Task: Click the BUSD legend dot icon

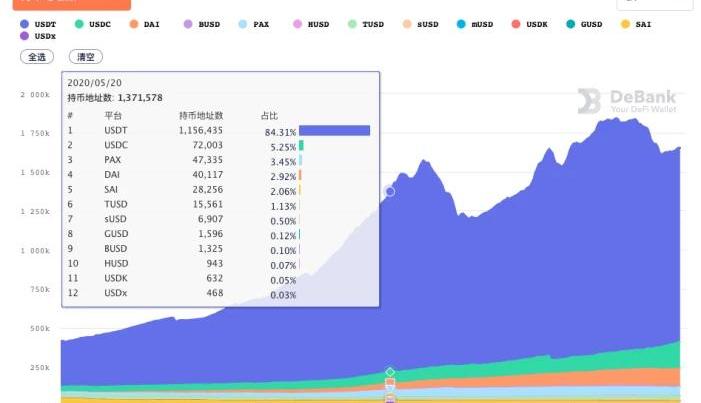Action: pyautogui.click(x=187, y=23)
